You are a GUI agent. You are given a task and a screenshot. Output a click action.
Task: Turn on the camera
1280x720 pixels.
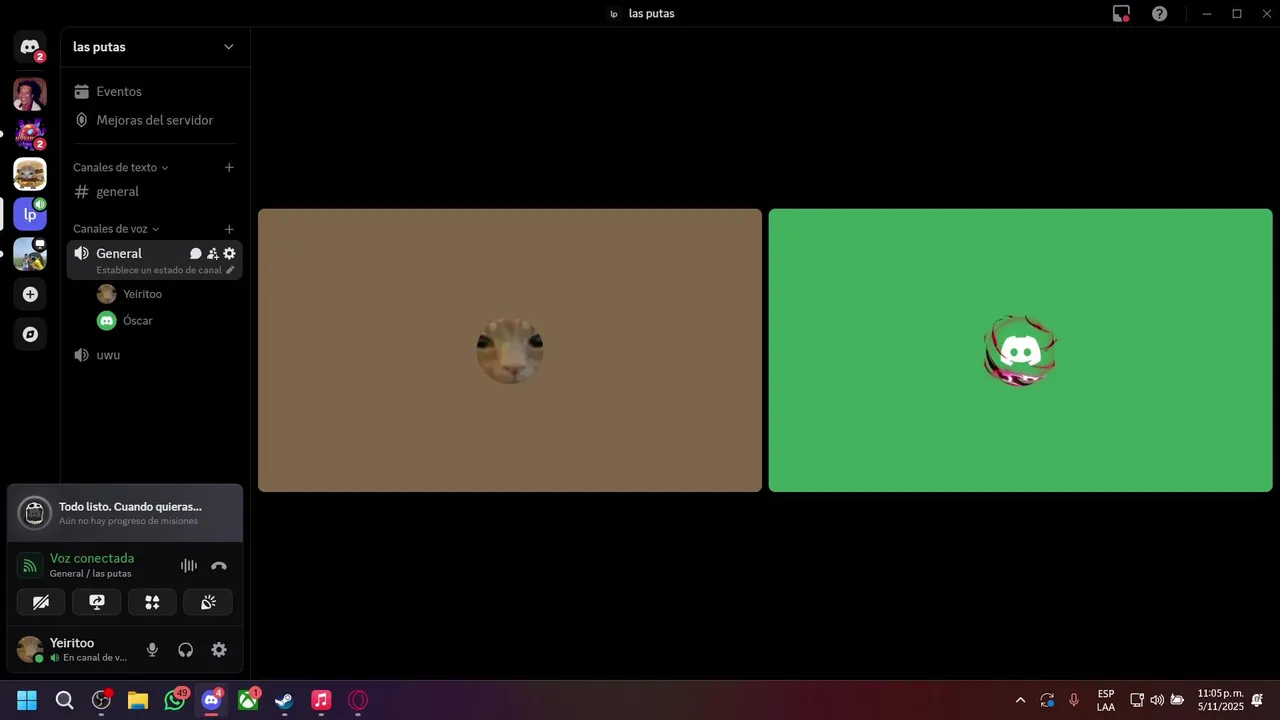(x=41, y=602)
